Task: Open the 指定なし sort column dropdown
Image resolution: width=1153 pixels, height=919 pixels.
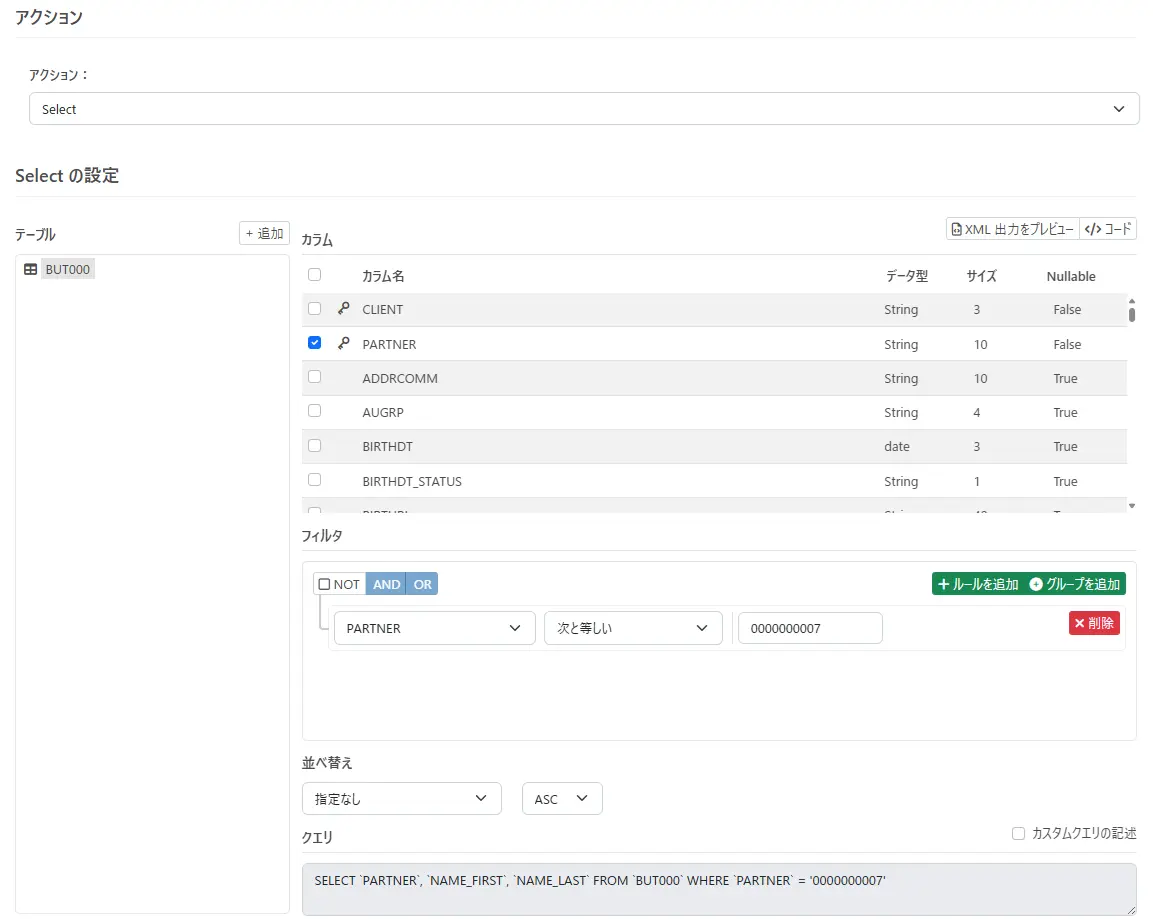Action: click(401, 799)
